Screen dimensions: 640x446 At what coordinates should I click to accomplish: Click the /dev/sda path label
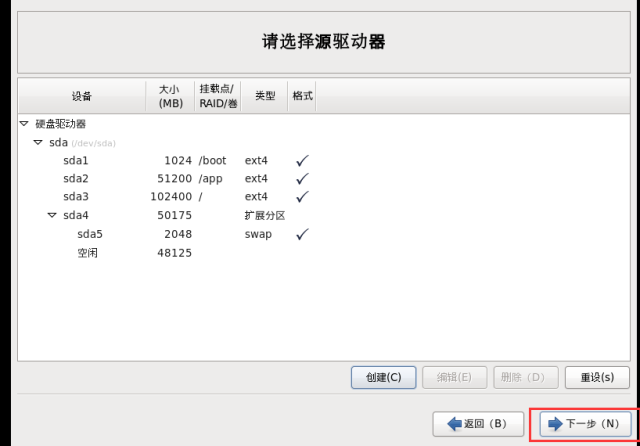click(x=93, y=143)
